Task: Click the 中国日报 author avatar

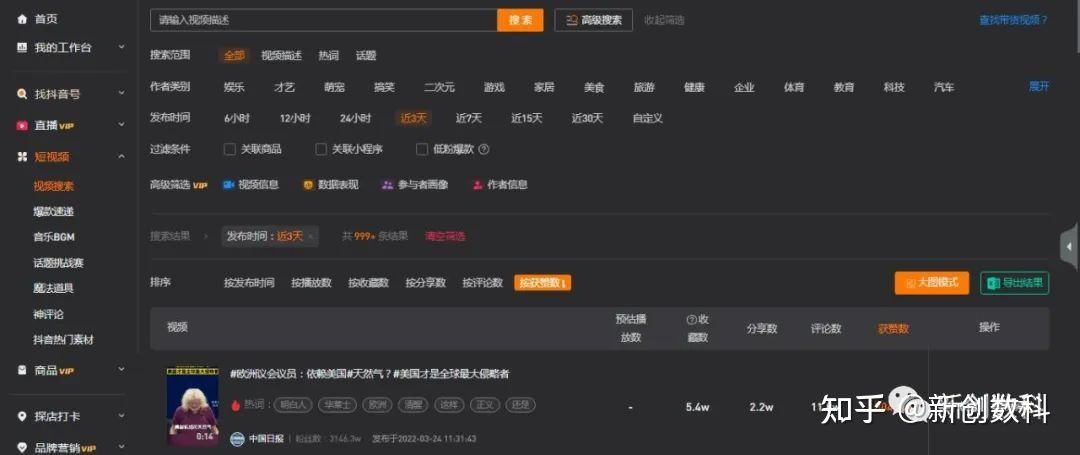Action: pos(237,438)
